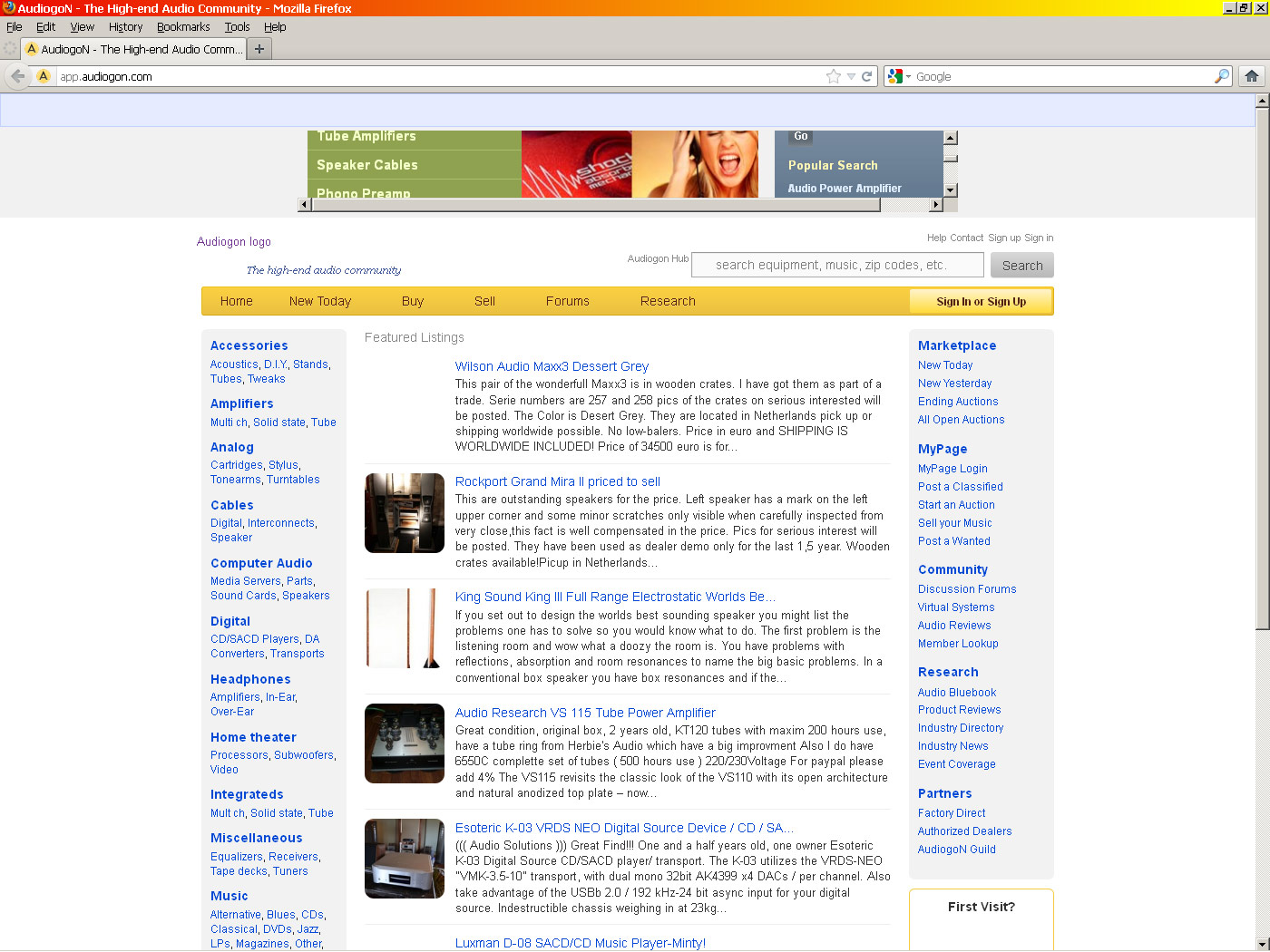Open the Buy navigation item

tap(413, 301)
